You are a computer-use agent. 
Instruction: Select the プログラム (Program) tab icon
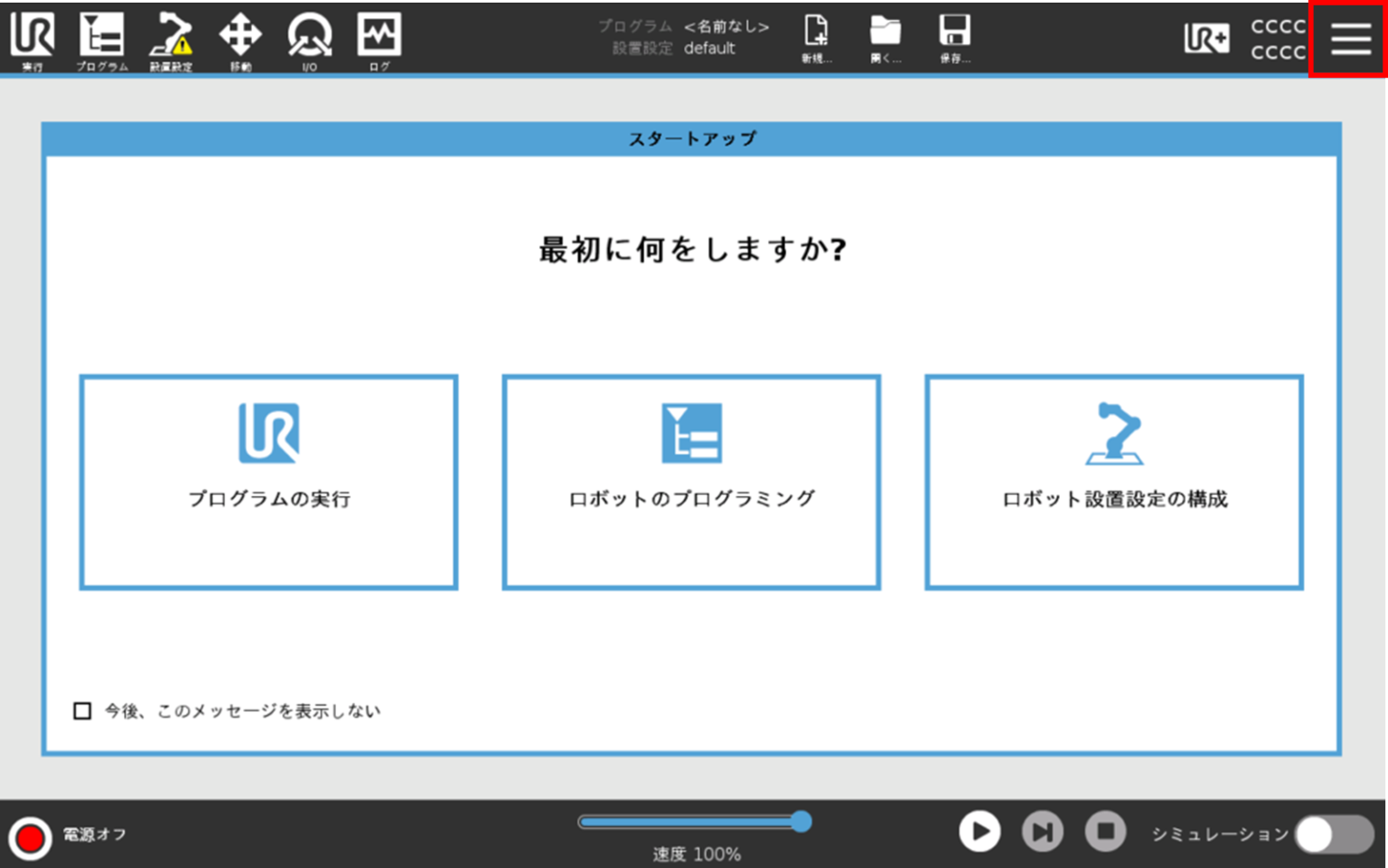point(102,40)
